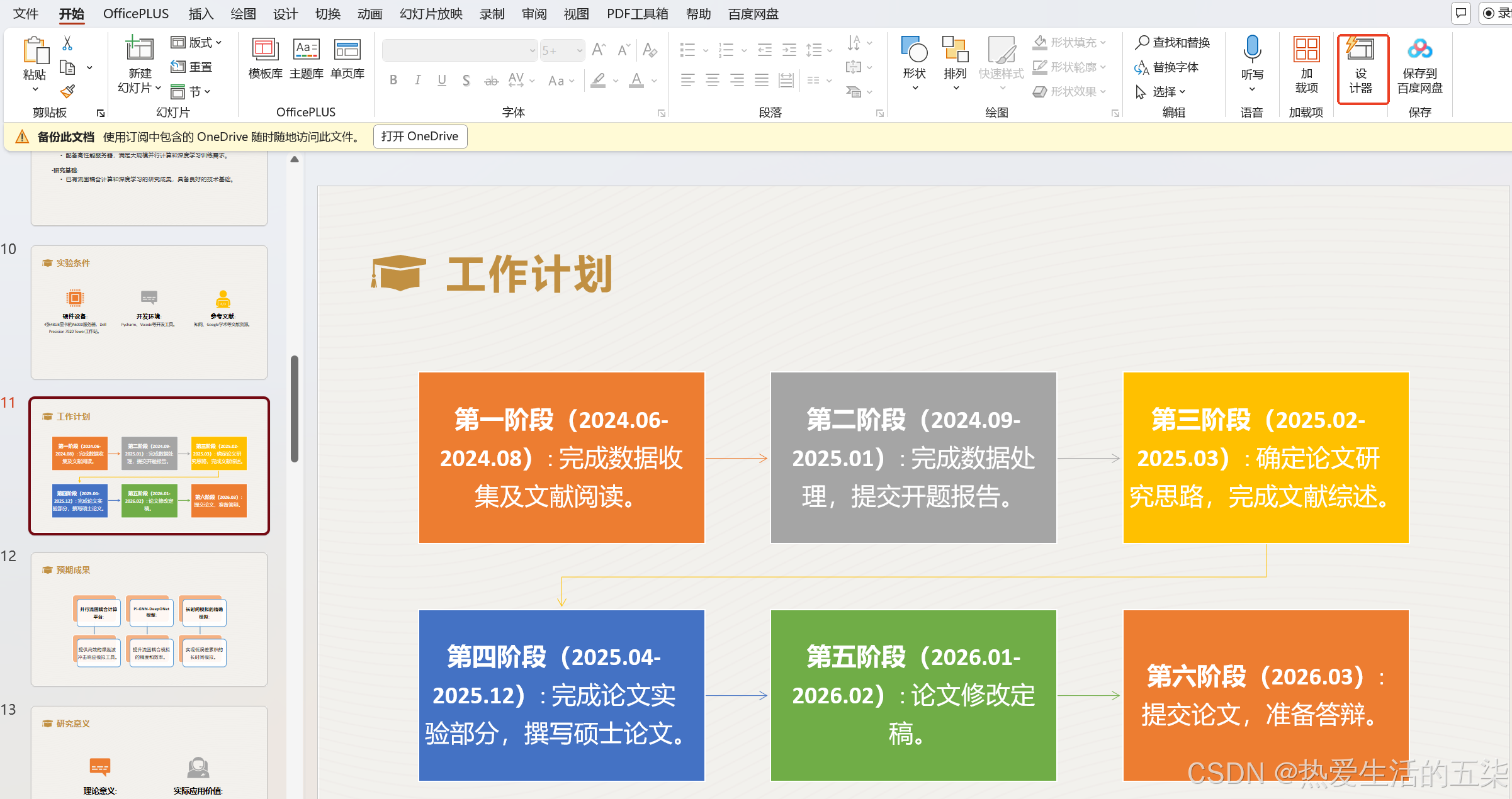
Task: Open the font name combo box
Action: [460, 50]
